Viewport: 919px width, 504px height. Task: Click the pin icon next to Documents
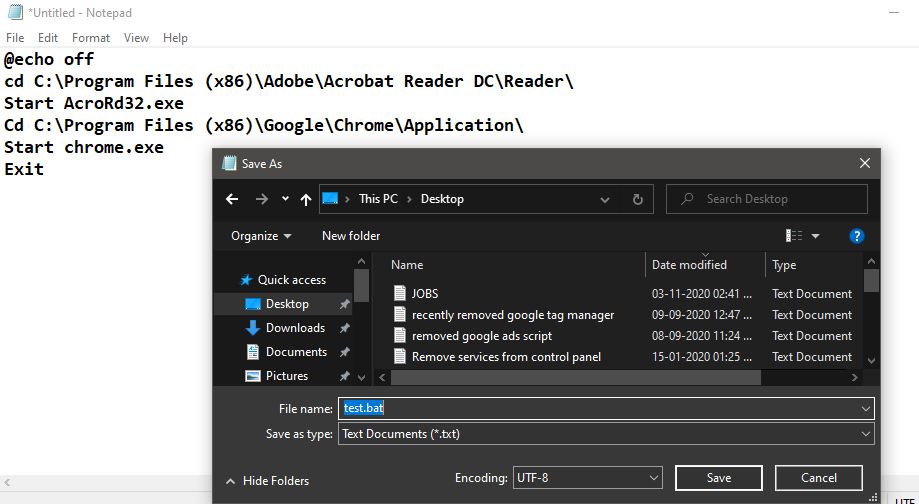pyautogui.click(x=345, y=352)
